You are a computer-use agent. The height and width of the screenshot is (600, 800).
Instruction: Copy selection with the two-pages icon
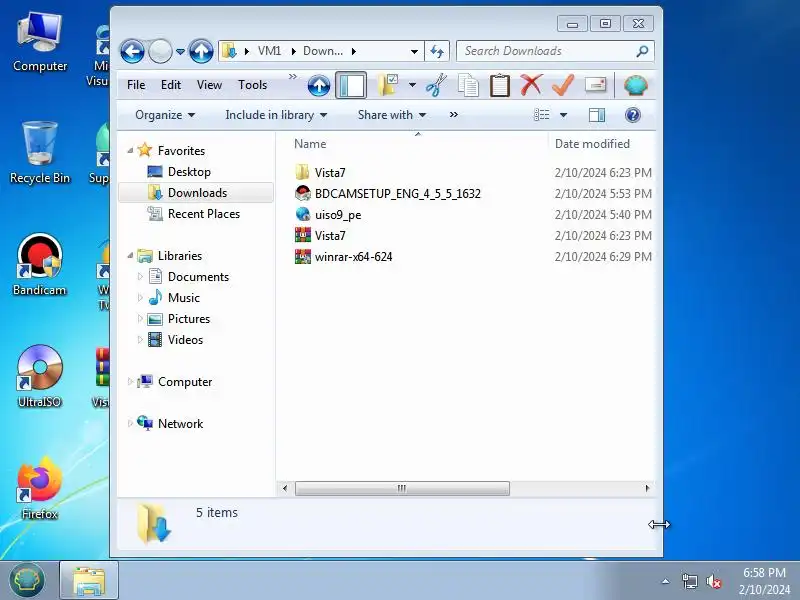[468, 85]
